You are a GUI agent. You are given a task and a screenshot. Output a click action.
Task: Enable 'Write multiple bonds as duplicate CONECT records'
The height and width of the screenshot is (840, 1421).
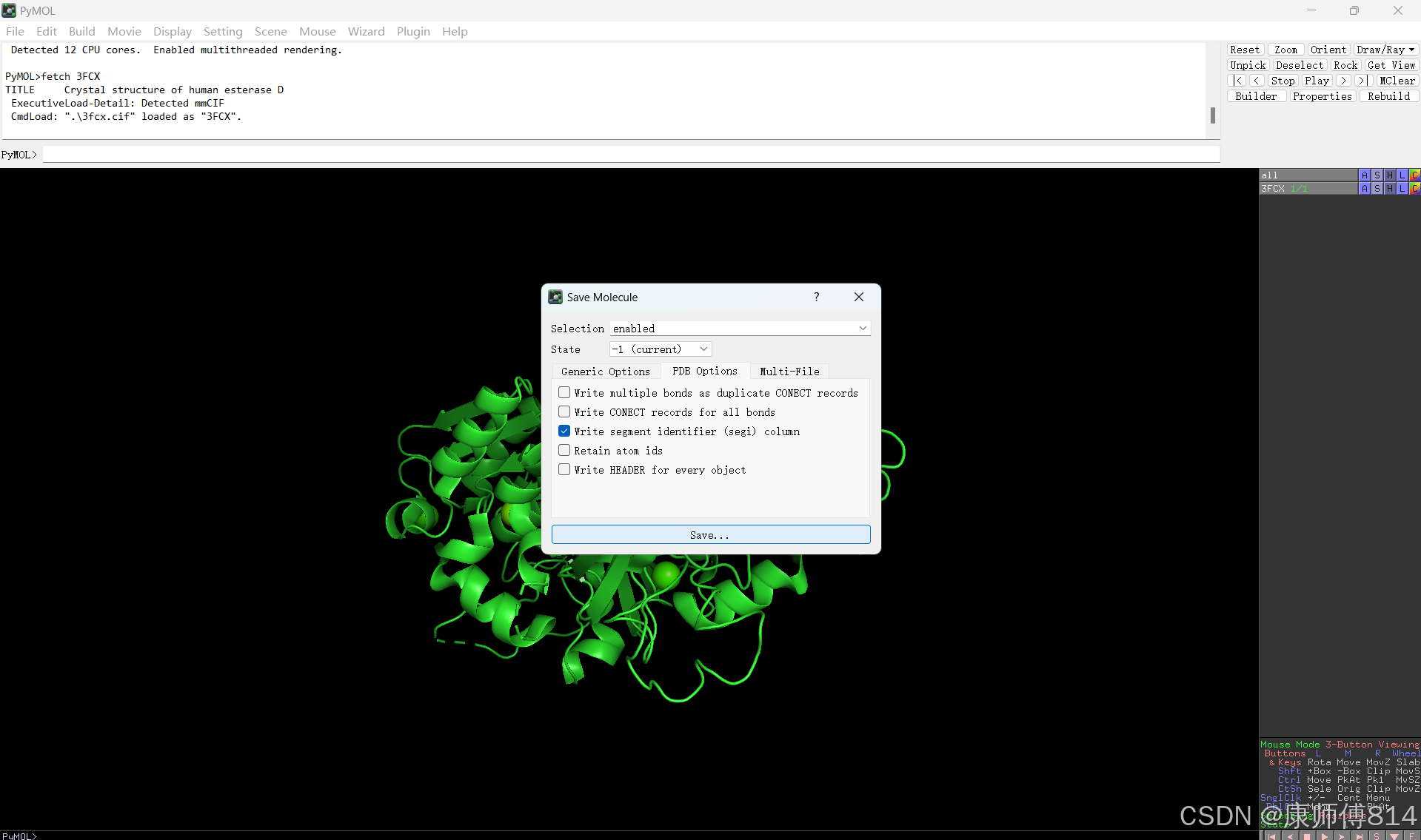pos(564,392)
